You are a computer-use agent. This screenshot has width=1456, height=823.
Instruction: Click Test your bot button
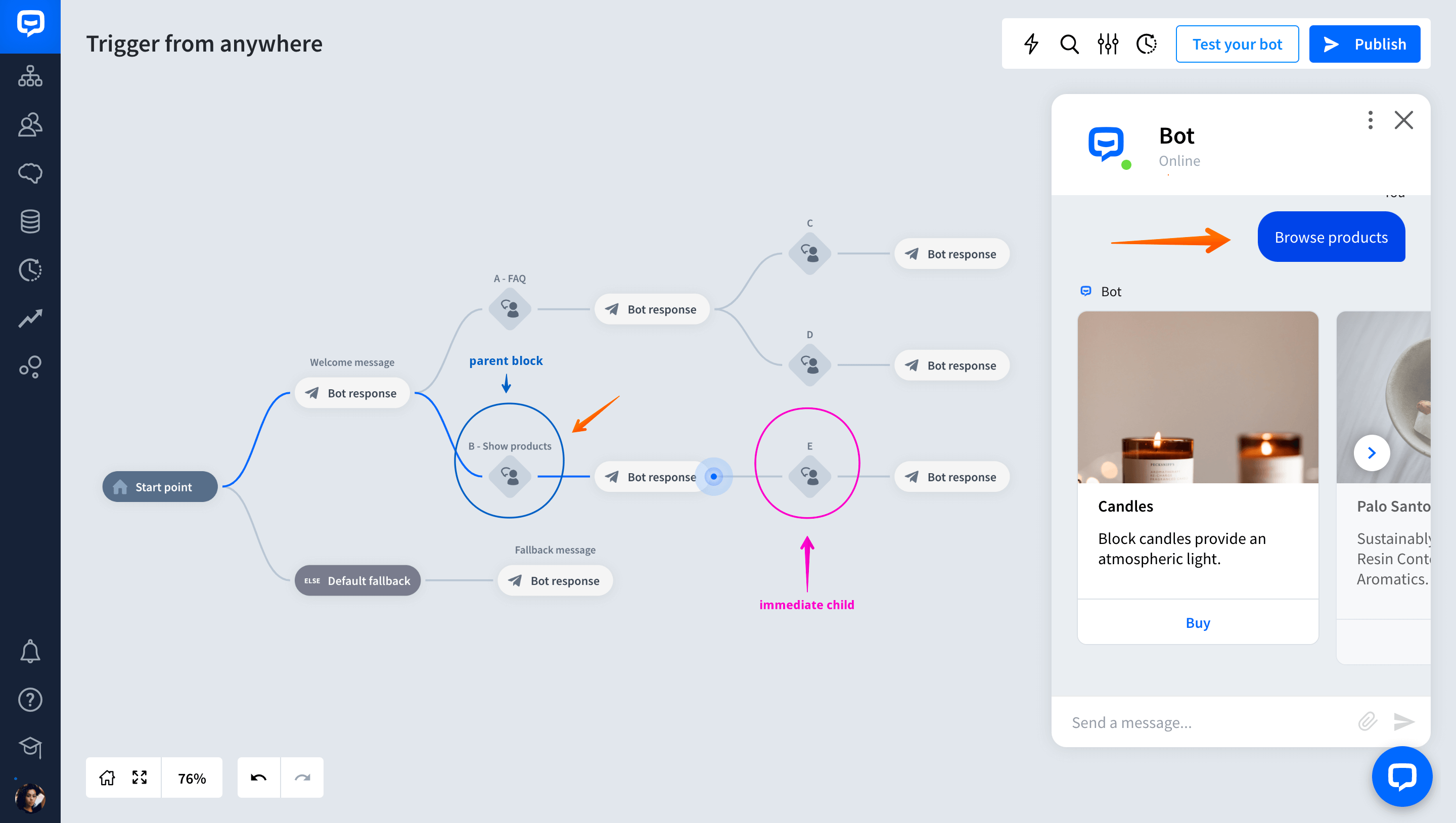point(1237,44)
